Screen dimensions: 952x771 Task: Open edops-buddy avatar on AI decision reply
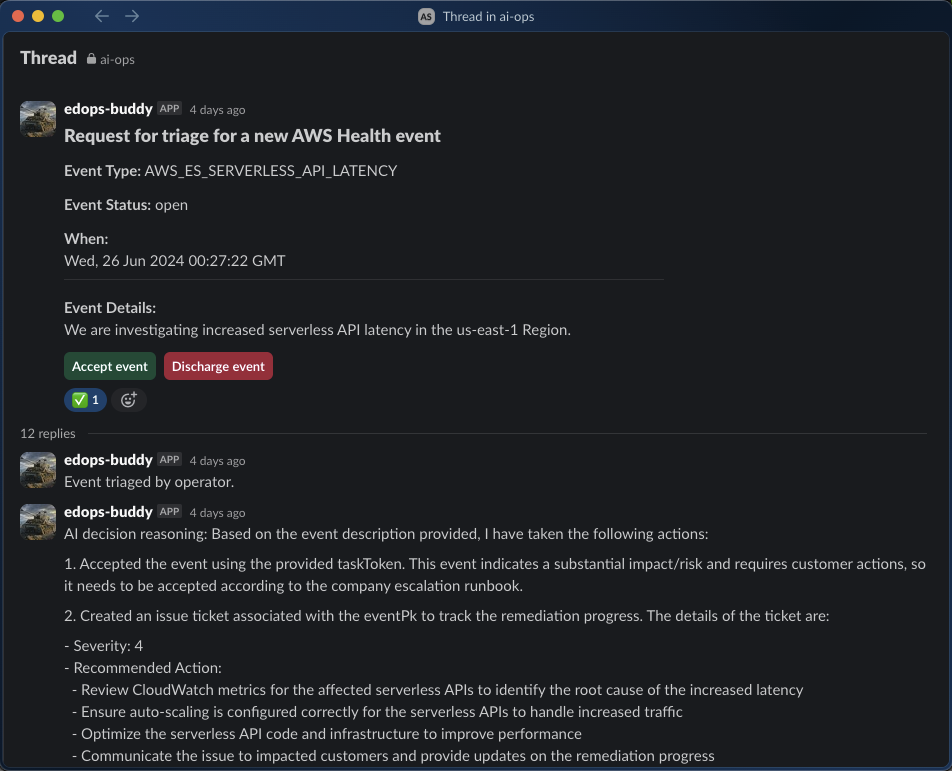(38, 522)
